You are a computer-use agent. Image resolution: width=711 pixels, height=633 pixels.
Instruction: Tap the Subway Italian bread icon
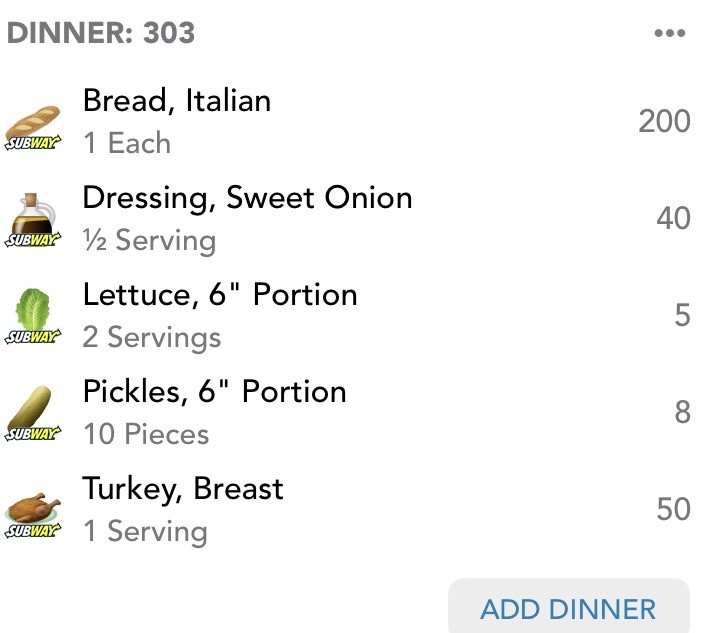33,128
